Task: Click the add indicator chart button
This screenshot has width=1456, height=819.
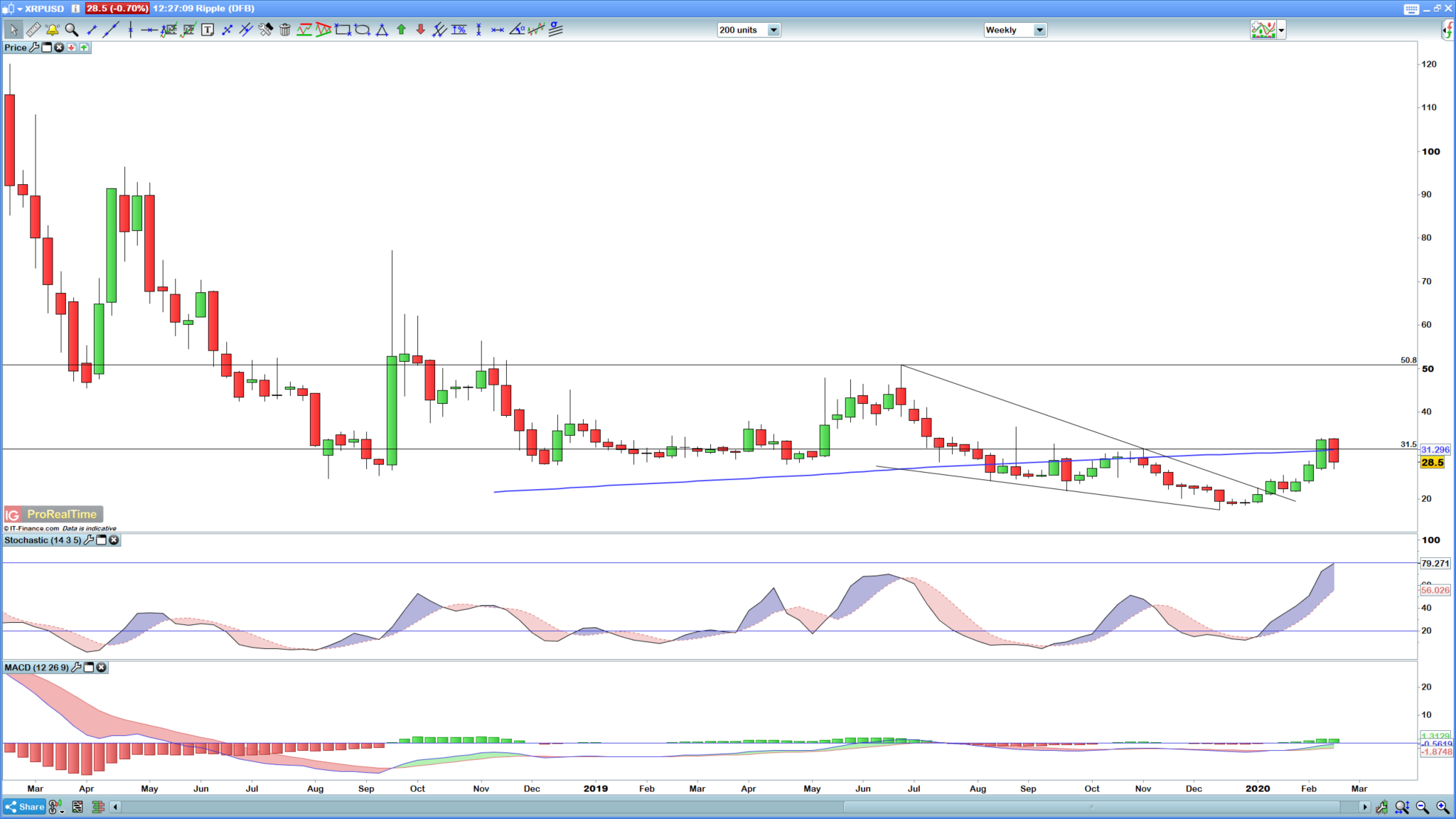Action: (1263, 30)
